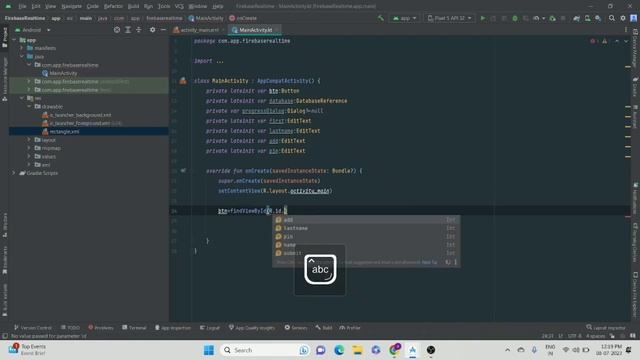Click Collapse All icon in Project panel
640x360 pixels.
coord(139,30)
